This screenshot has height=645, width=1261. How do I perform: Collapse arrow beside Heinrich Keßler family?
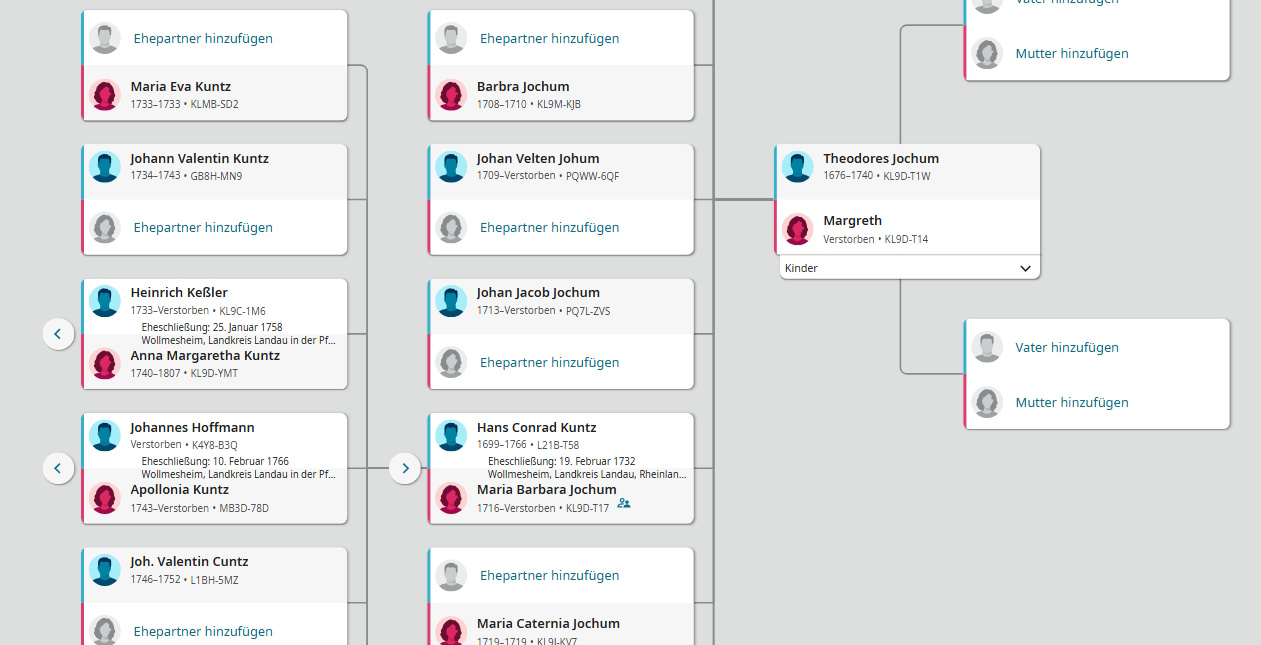(58, 334)
